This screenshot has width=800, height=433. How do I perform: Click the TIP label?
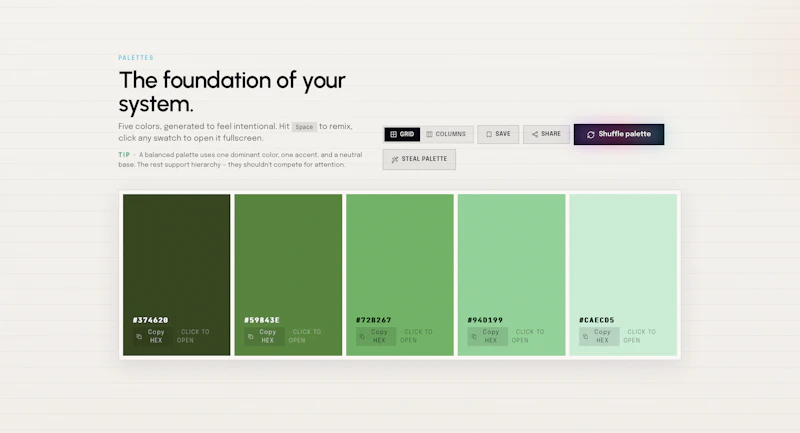pos(124,155)
